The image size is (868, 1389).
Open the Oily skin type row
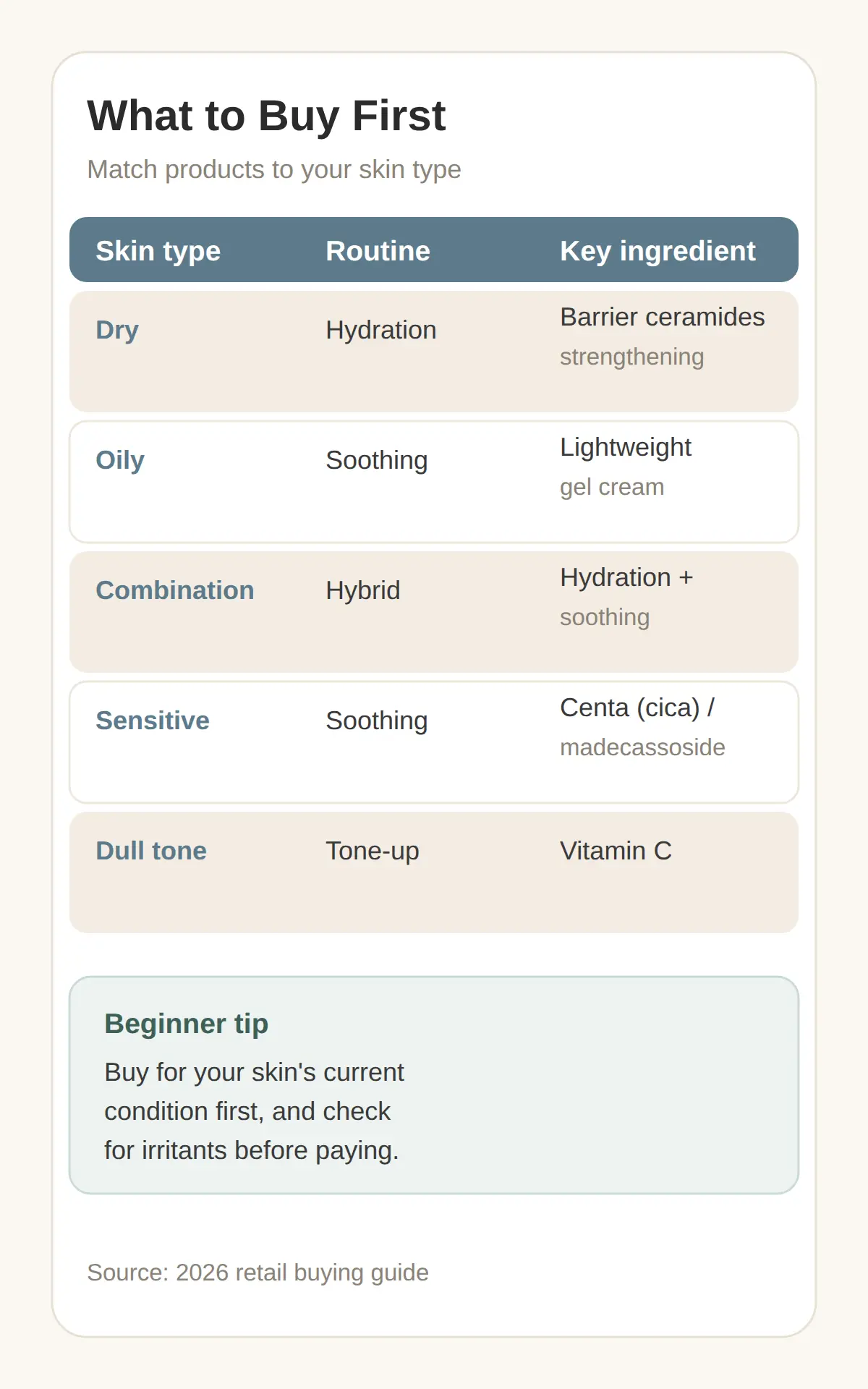[434, 482]
